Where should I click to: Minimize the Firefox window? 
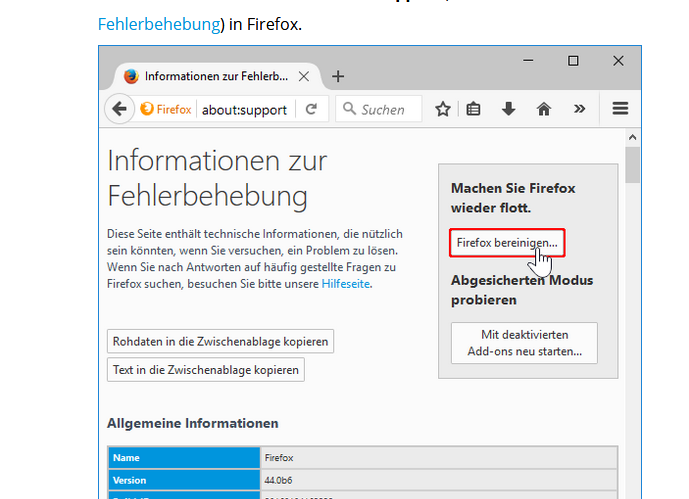point(528,60)
